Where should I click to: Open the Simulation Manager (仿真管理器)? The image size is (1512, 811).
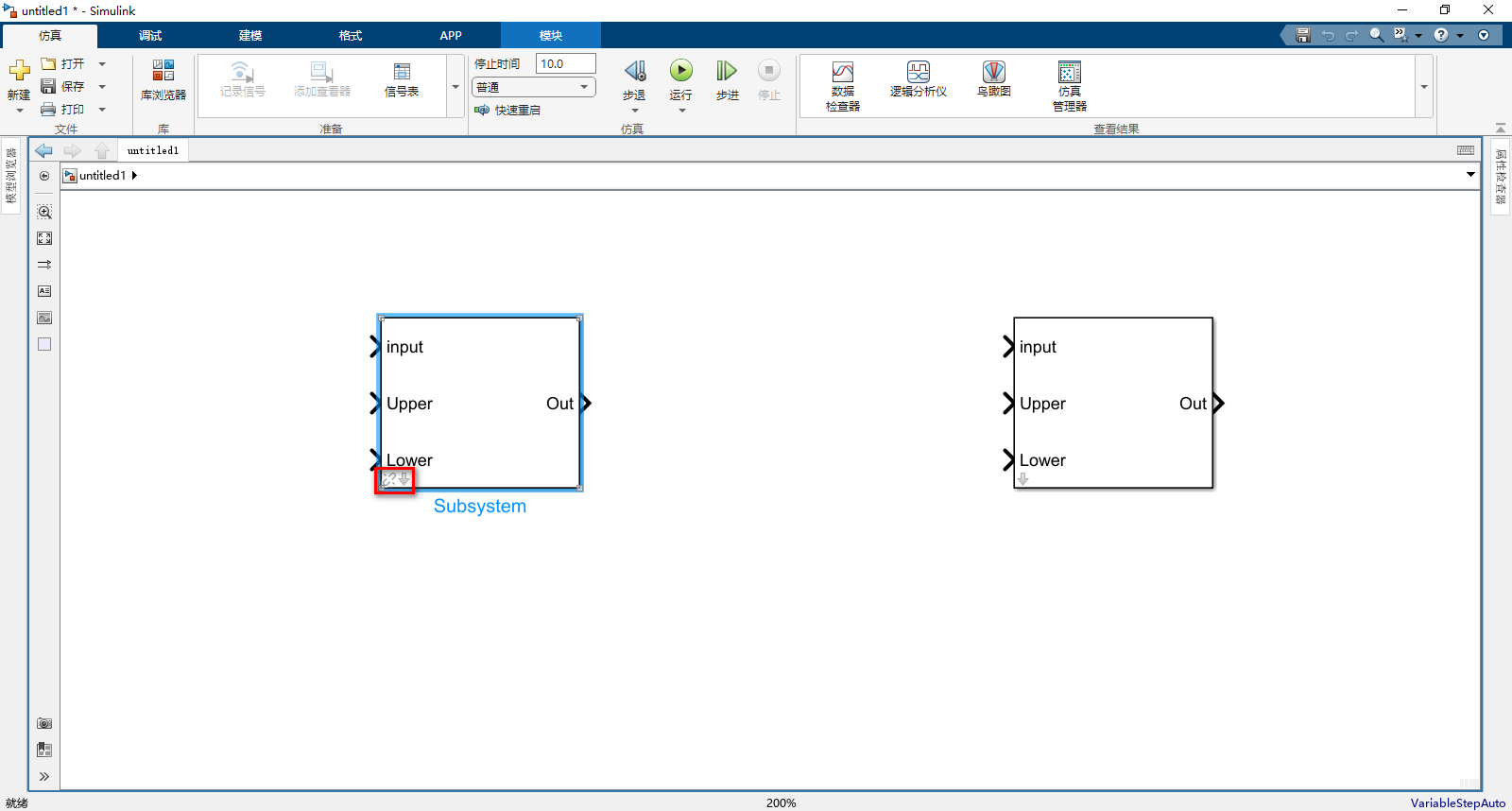[1070, 86]
